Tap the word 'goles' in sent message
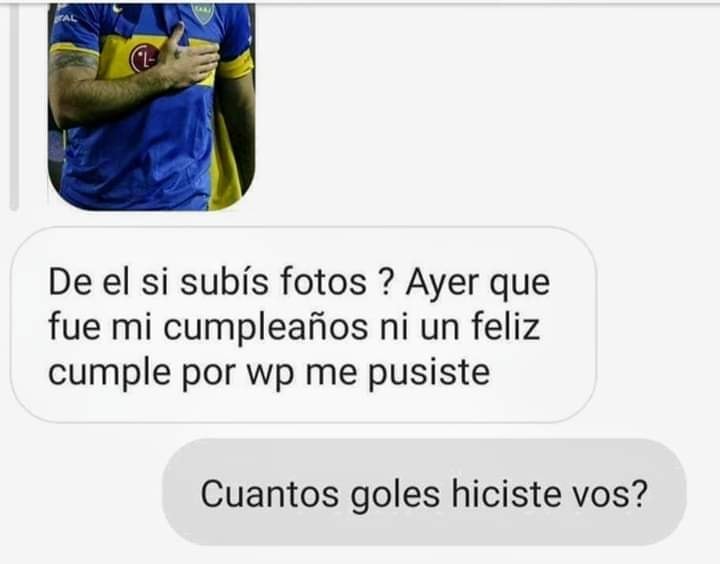Viewport: 720px width, 564px height. (395, 495)
